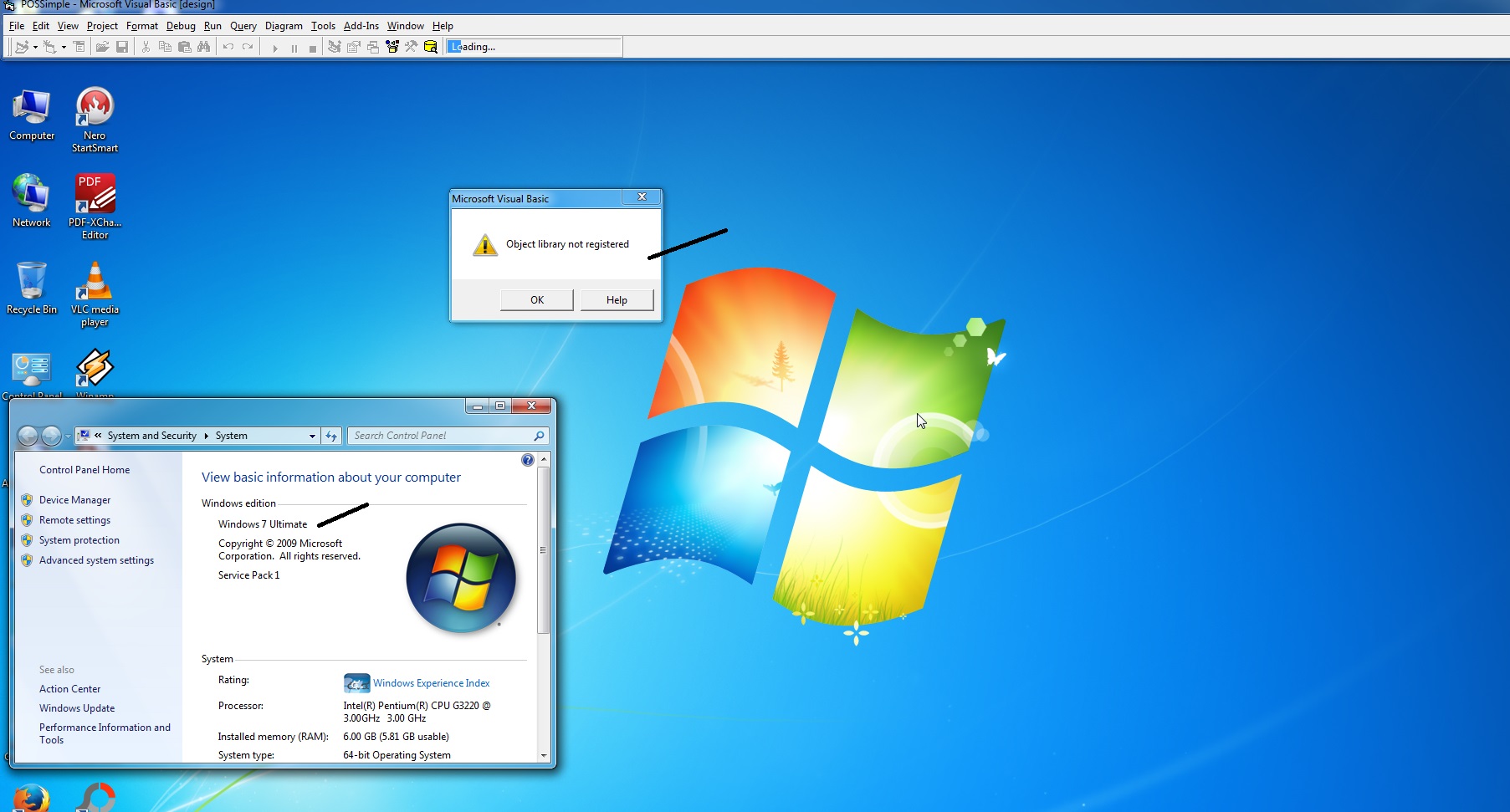
Task: Click the Refresh button in System window
Action: click(x=331, y=436)
